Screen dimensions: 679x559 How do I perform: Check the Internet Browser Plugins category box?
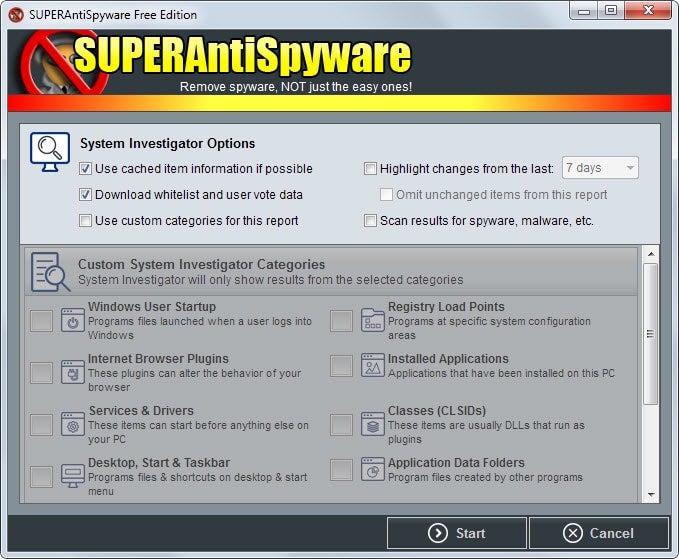[x=42, y=373]
